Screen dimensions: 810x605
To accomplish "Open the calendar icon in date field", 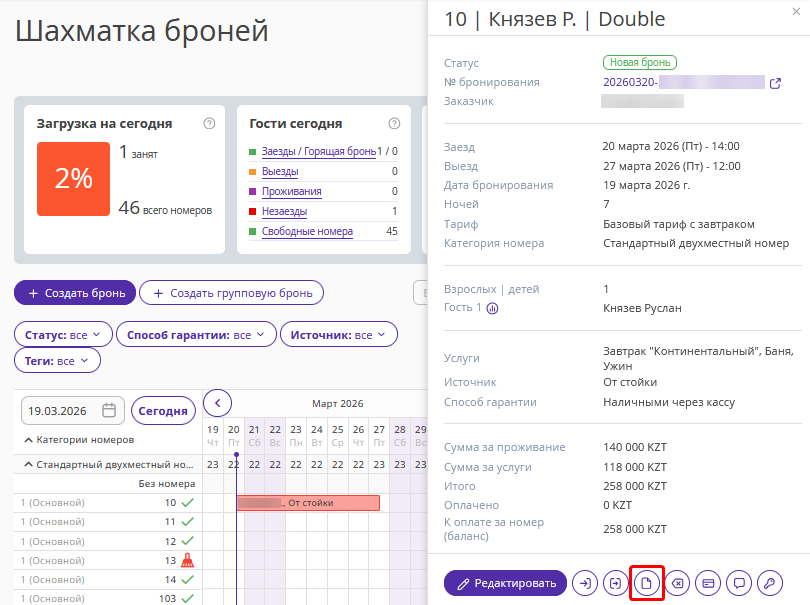I will point(109,410).
